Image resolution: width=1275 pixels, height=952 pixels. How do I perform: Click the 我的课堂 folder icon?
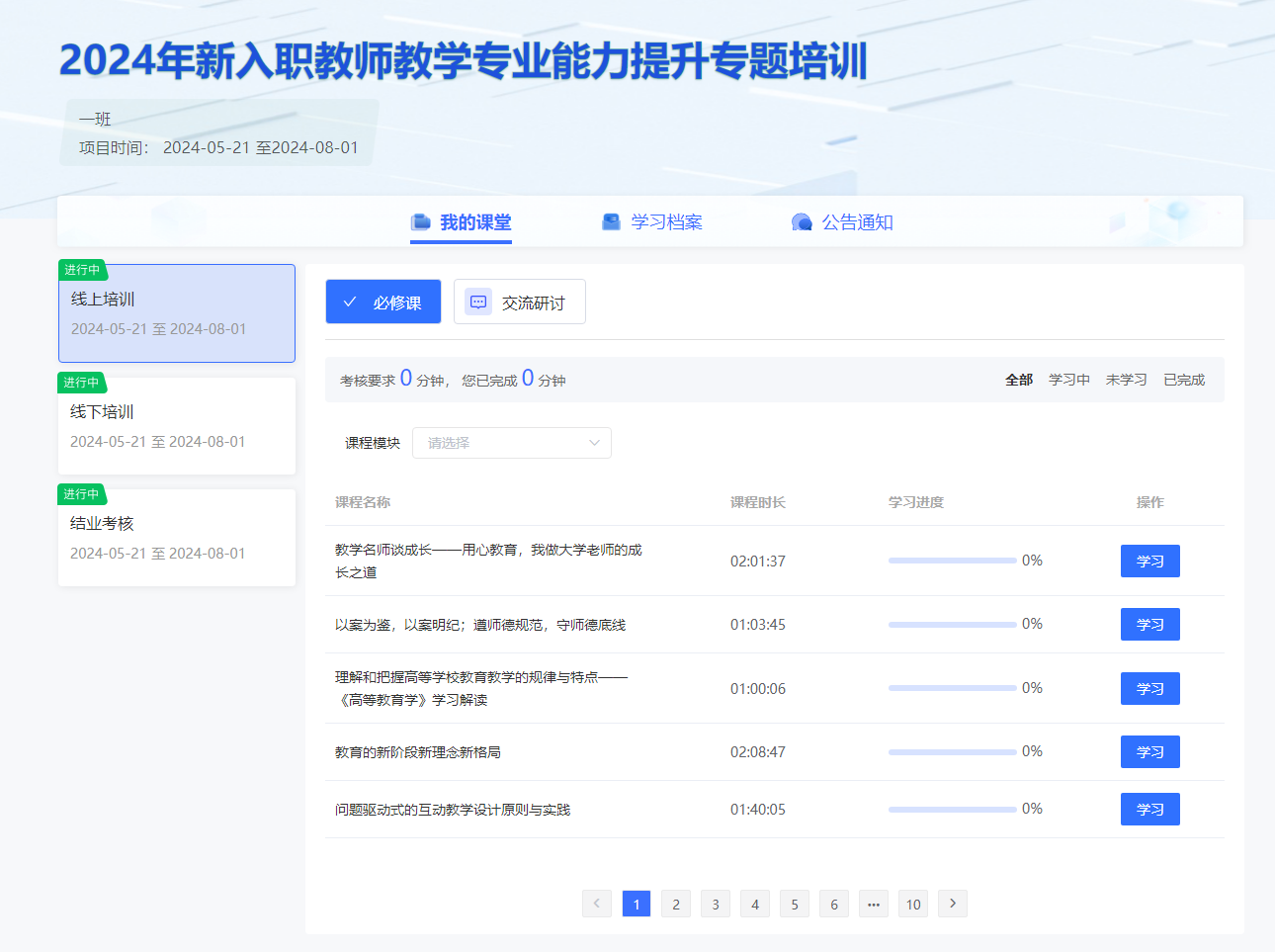[420, 221]
